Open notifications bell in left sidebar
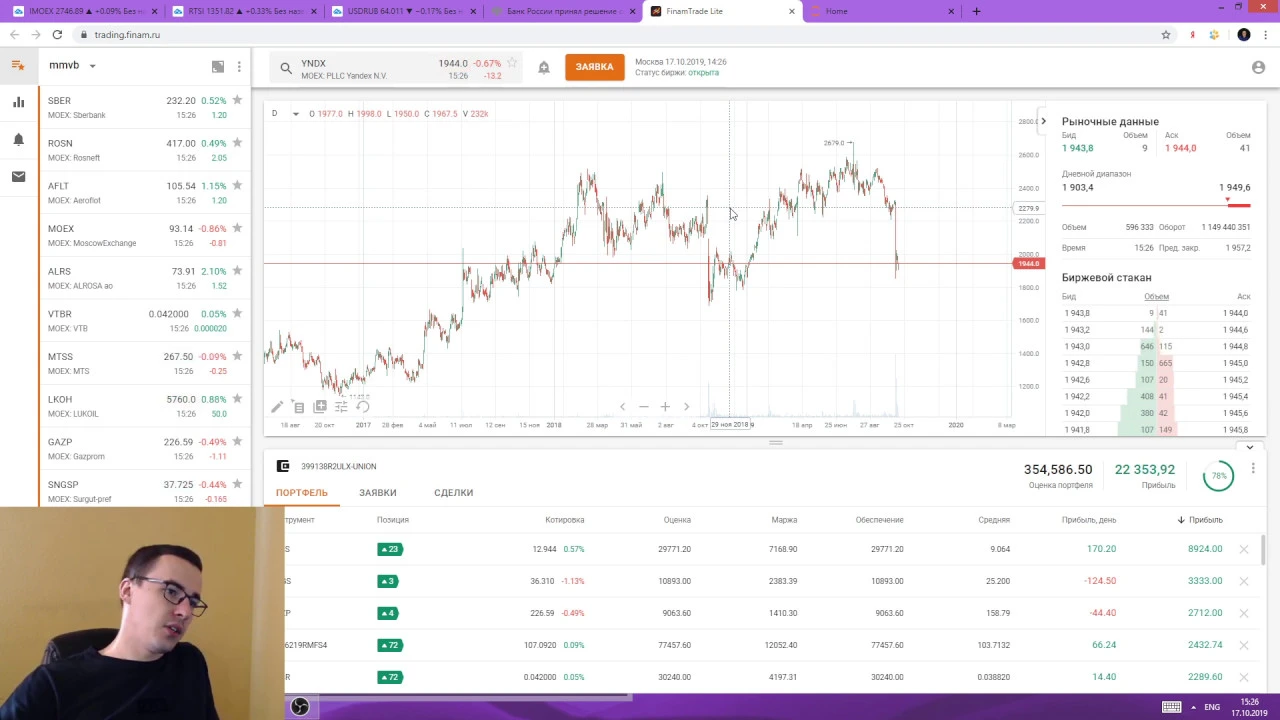Image resolution: width=1280 pixels, height=720 pixels. pyautogui.click(x=18, y=140)
